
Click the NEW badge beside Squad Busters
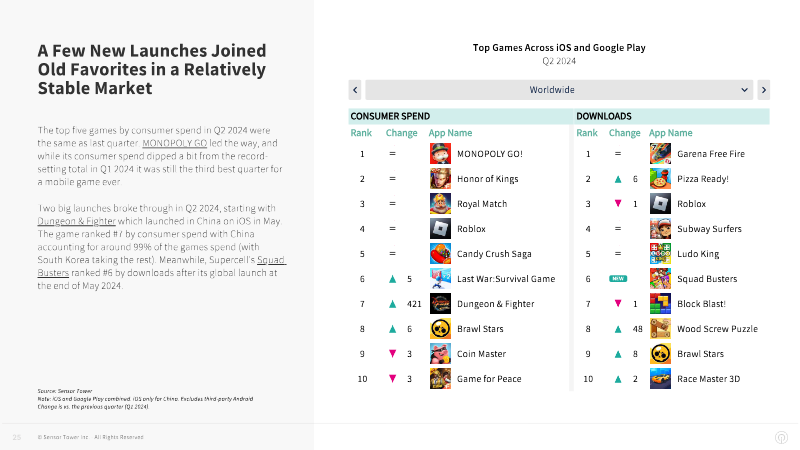(618, 279)
